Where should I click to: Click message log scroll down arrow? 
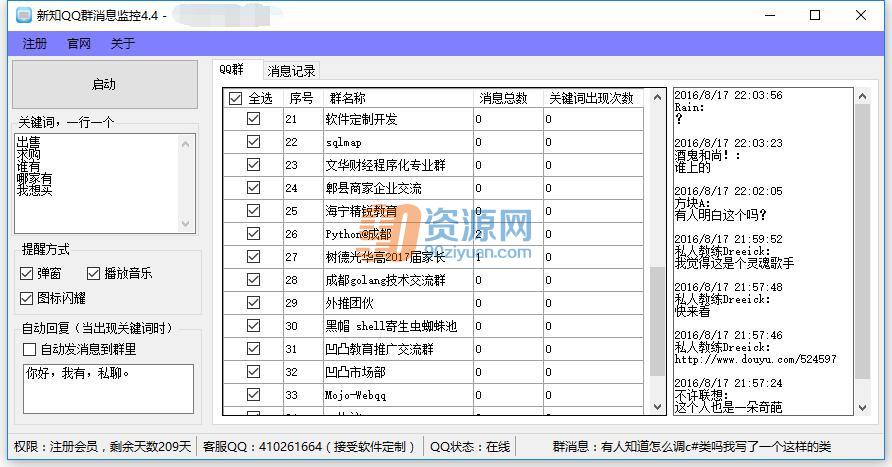(x=862, y=407)
